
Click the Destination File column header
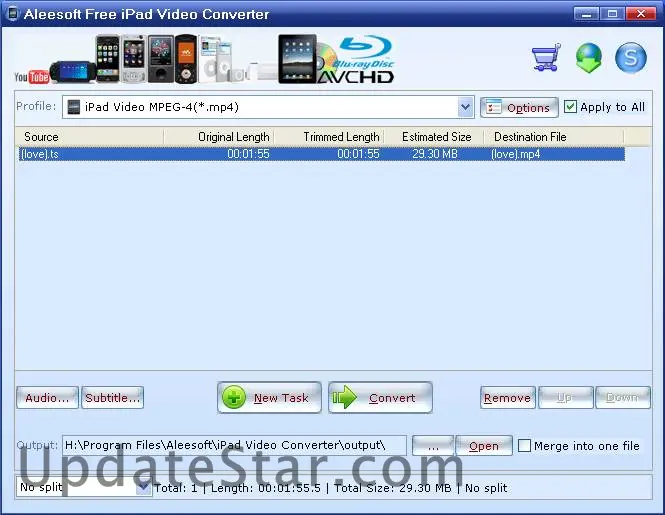point(553,137)
